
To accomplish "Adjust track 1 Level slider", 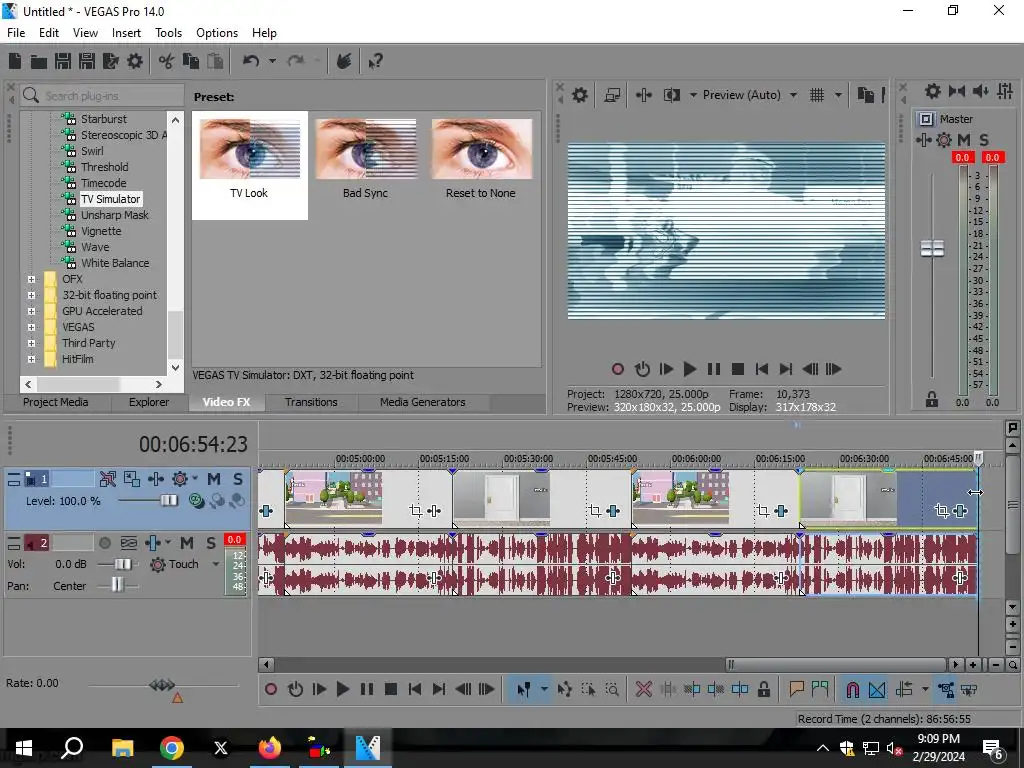I will point(168,501).
